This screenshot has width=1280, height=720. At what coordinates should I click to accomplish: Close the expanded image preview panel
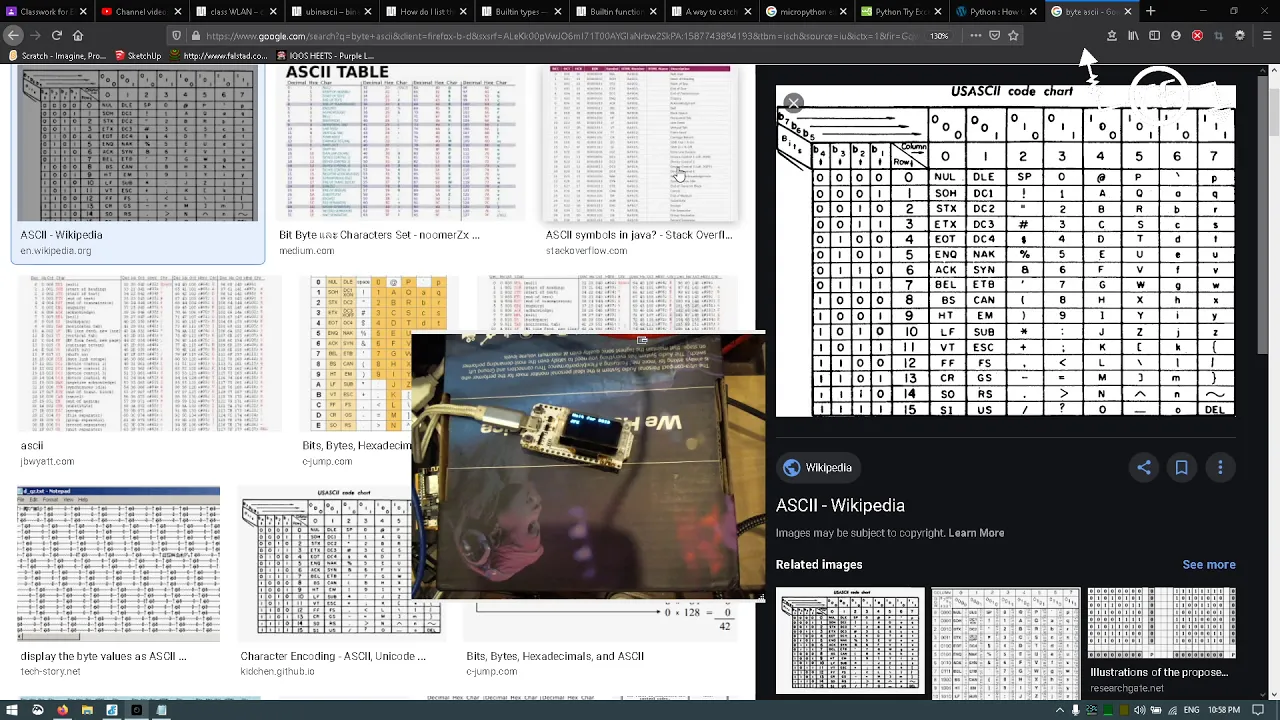click(793, 102)
